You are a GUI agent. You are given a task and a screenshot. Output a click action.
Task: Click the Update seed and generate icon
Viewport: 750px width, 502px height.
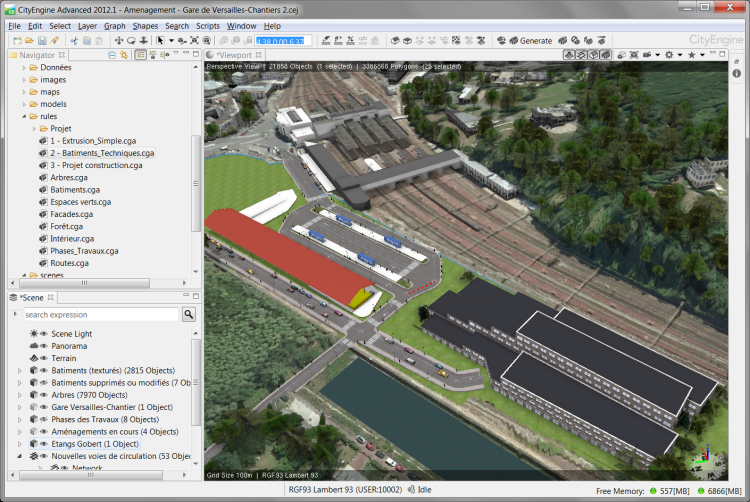click(563, 41)
